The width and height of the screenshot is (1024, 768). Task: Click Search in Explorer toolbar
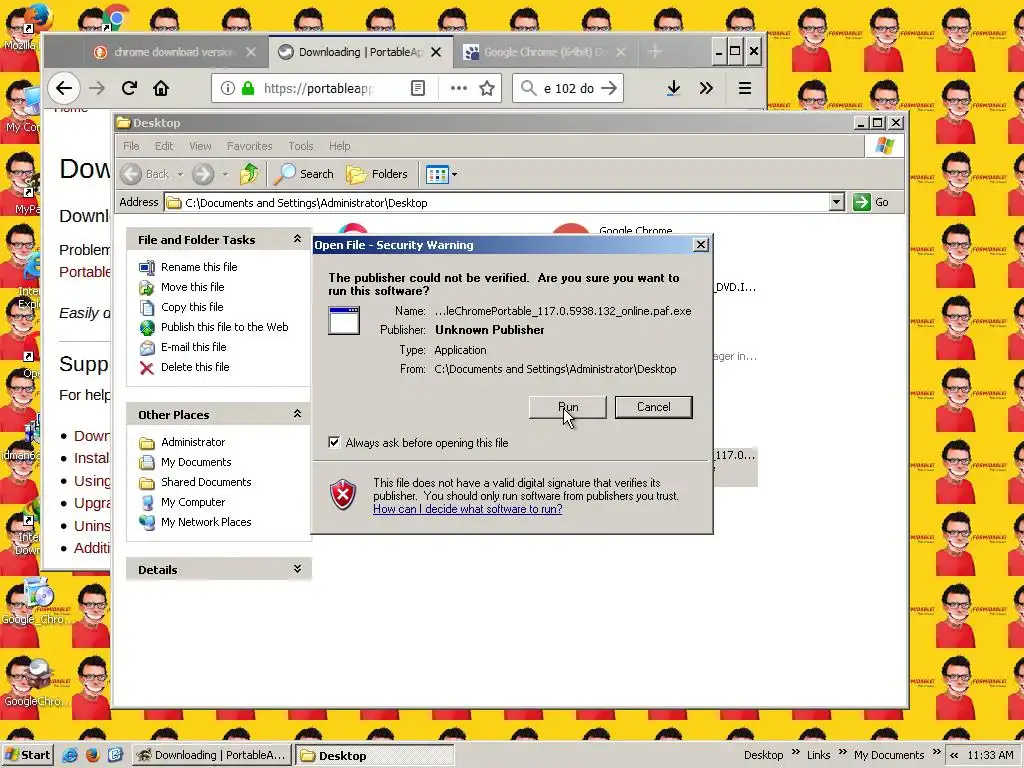tap(304, 174)
